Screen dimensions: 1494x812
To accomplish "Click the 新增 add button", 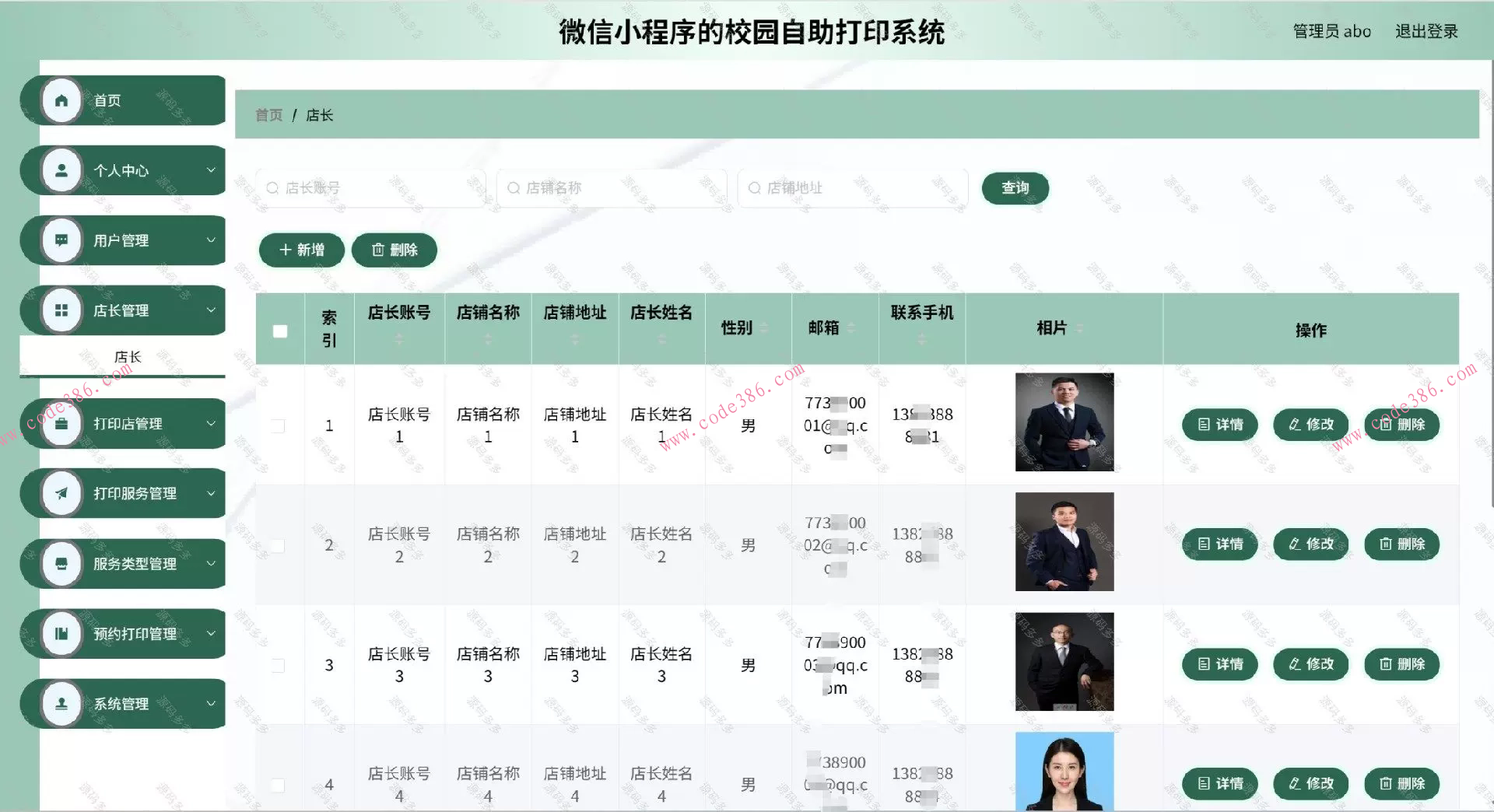I will pos(301,250).
